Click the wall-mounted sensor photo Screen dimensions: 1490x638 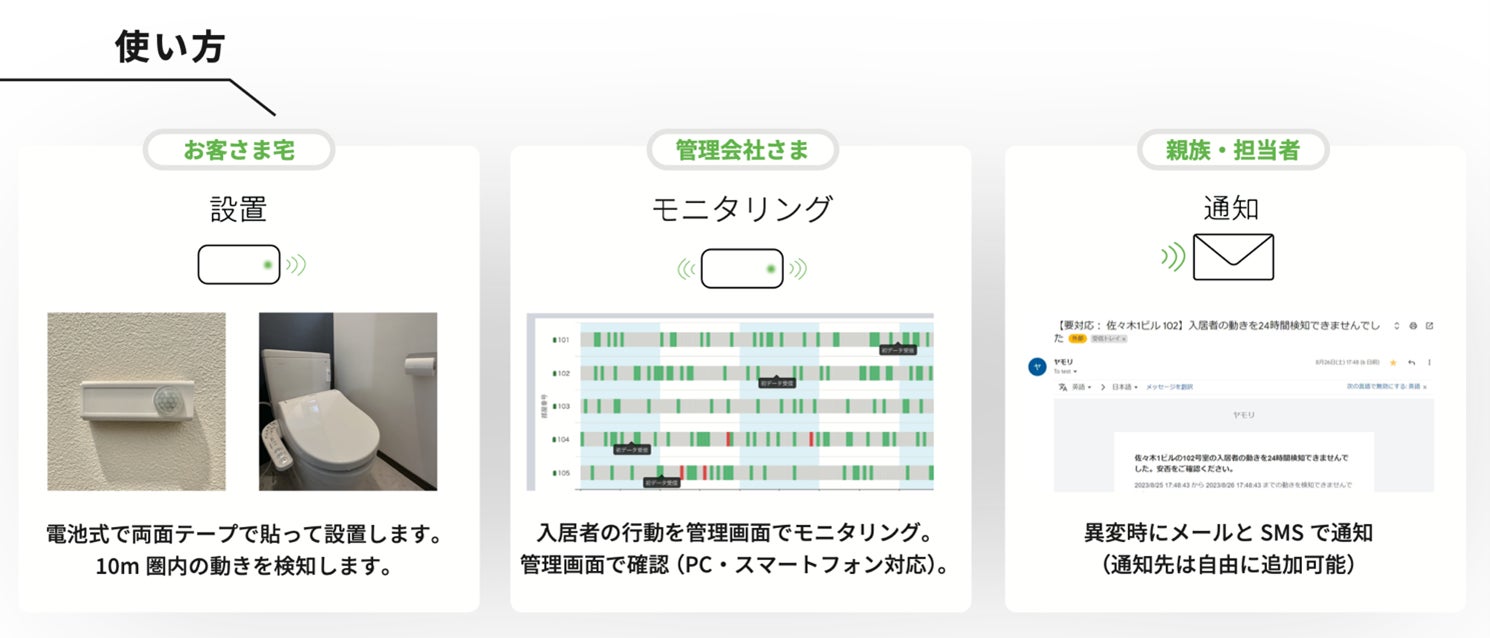coord(137,401)
